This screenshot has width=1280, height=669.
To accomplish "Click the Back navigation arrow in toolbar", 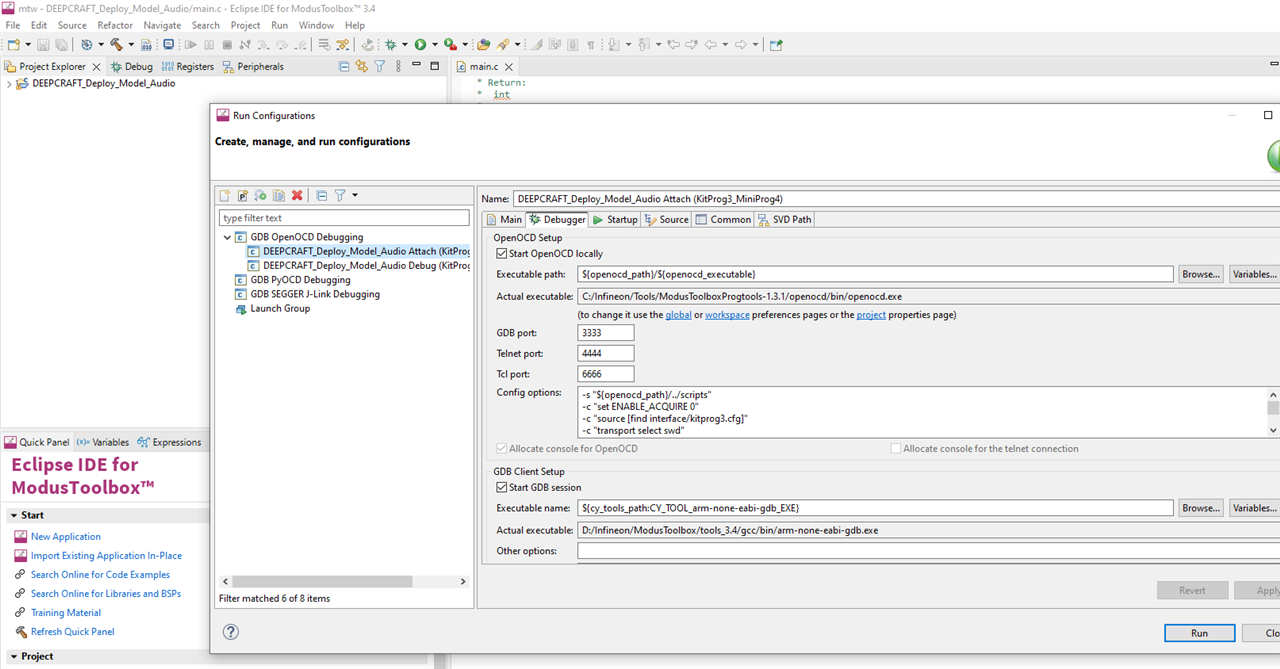I will pyautogui.click(x=710, y=44).
